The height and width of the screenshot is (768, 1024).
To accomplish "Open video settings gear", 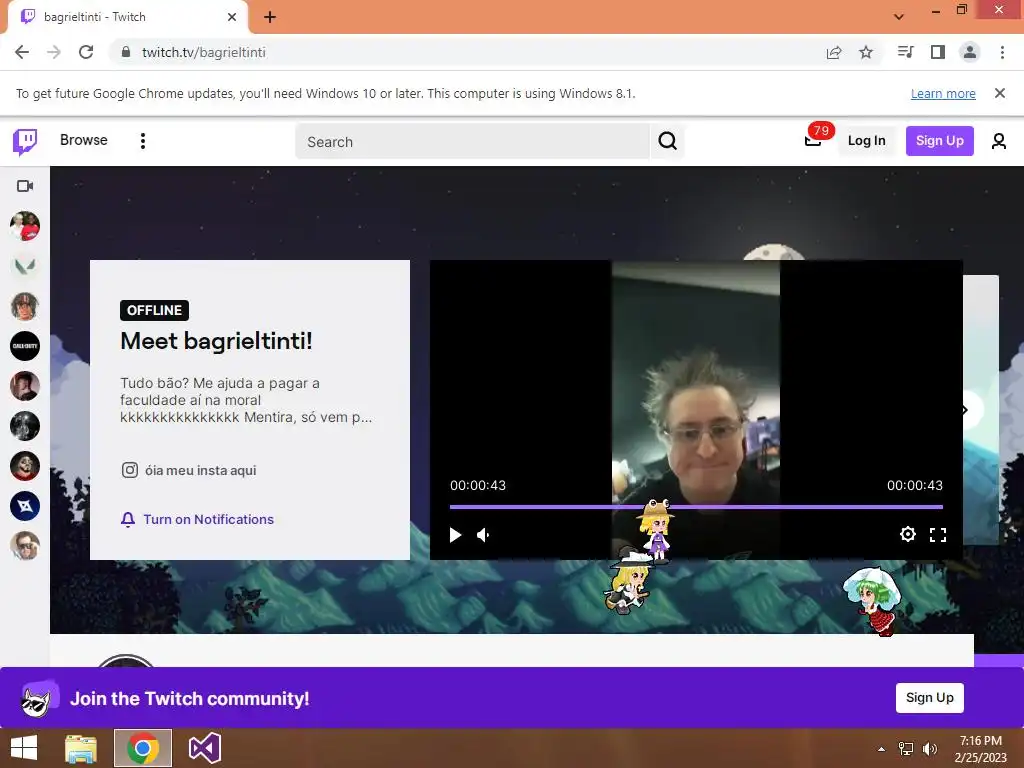I will [907, 534].
